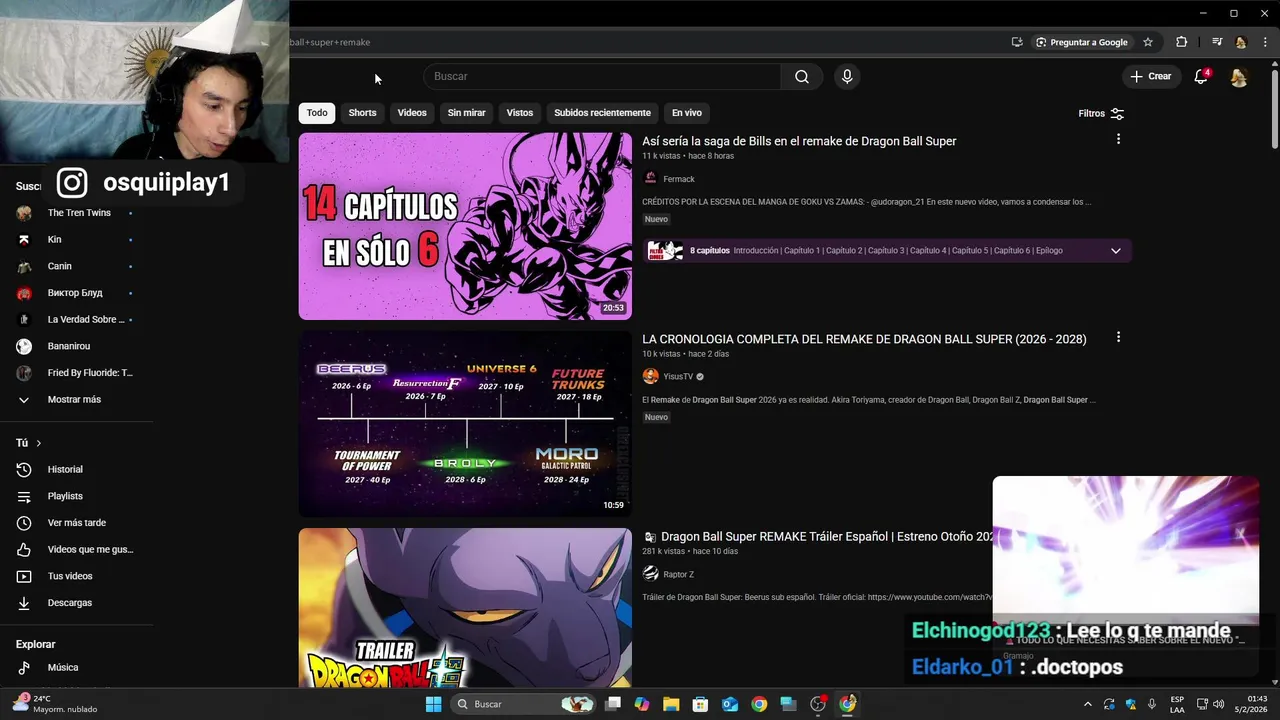Open more options for the CRONOLOGIA video

click(1118, 338)
